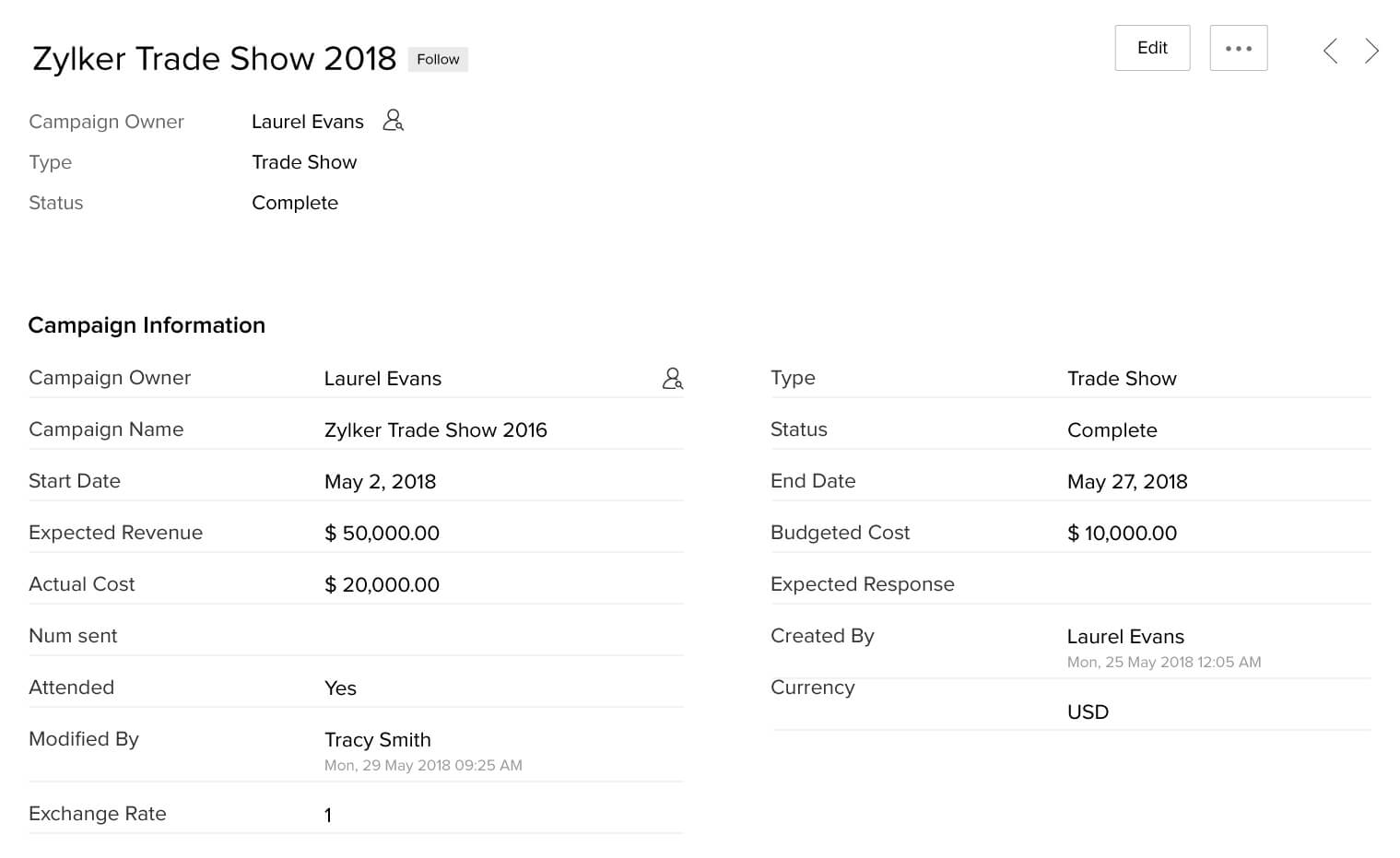Click the Expected Revenue label

[x=115, y=533]
